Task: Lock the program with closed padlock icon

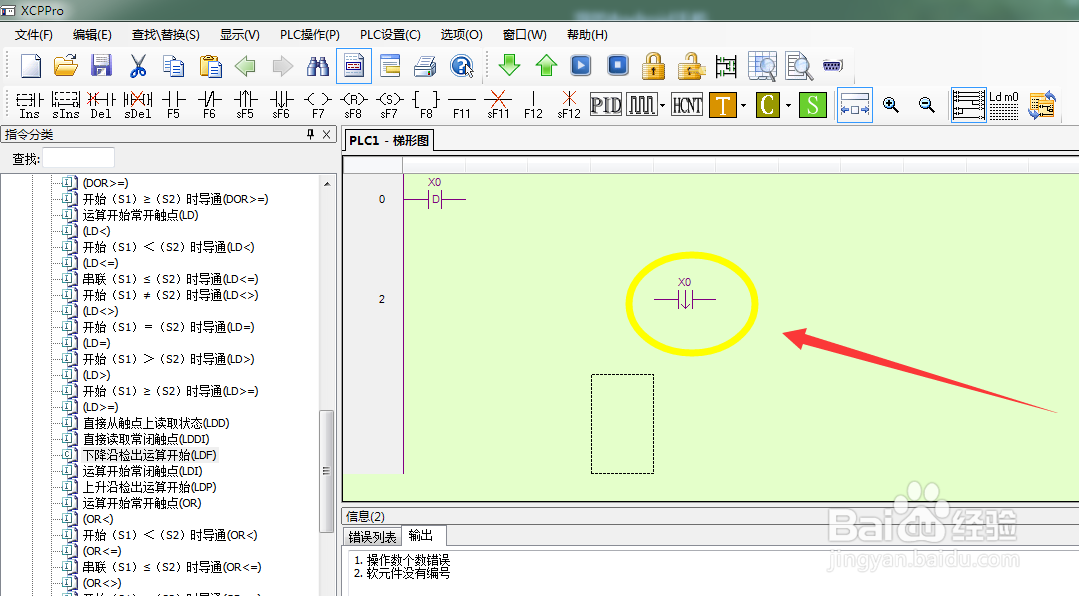Action: pyautogui.click(x=653, y=66)
